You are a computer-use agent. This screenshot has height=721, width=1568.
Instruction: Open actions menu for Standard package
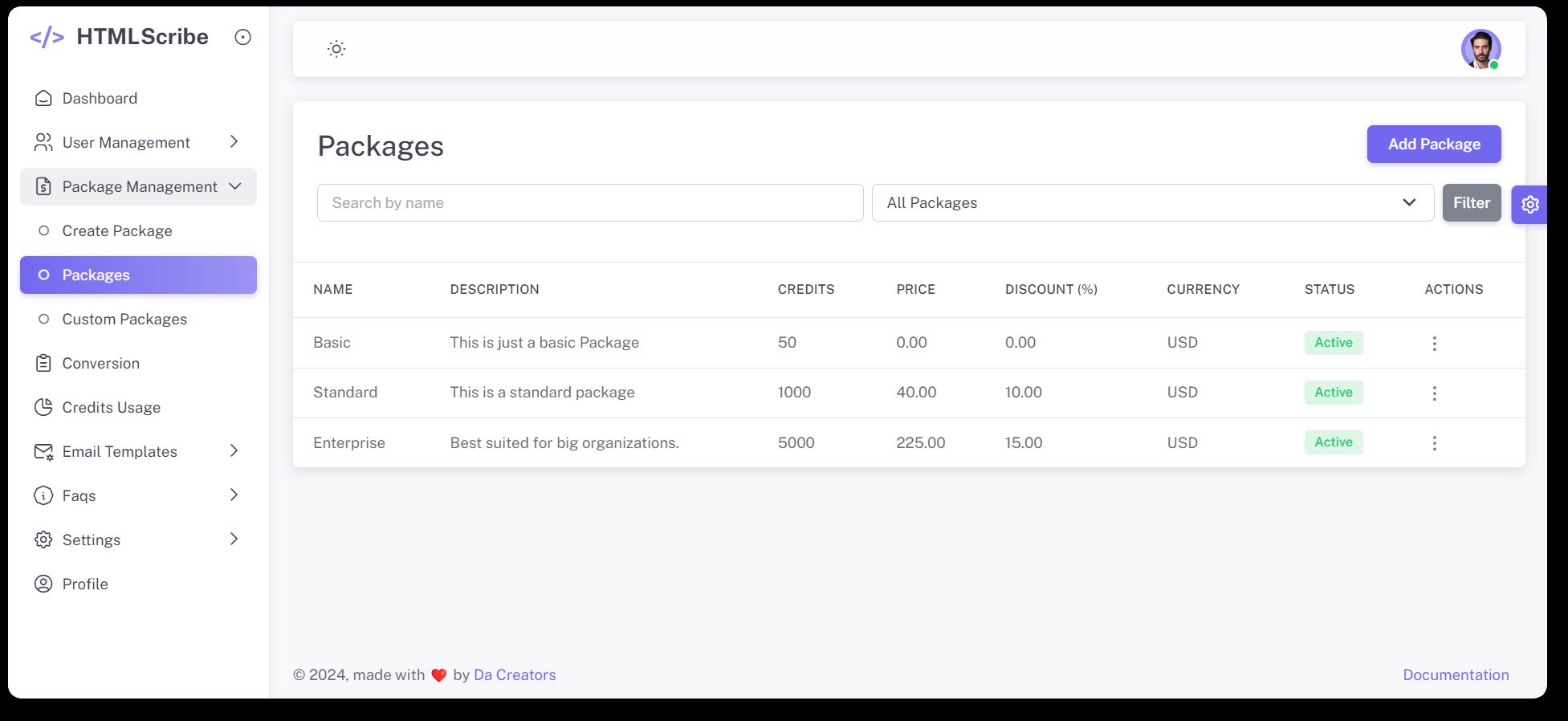[x=1434, y=393]
